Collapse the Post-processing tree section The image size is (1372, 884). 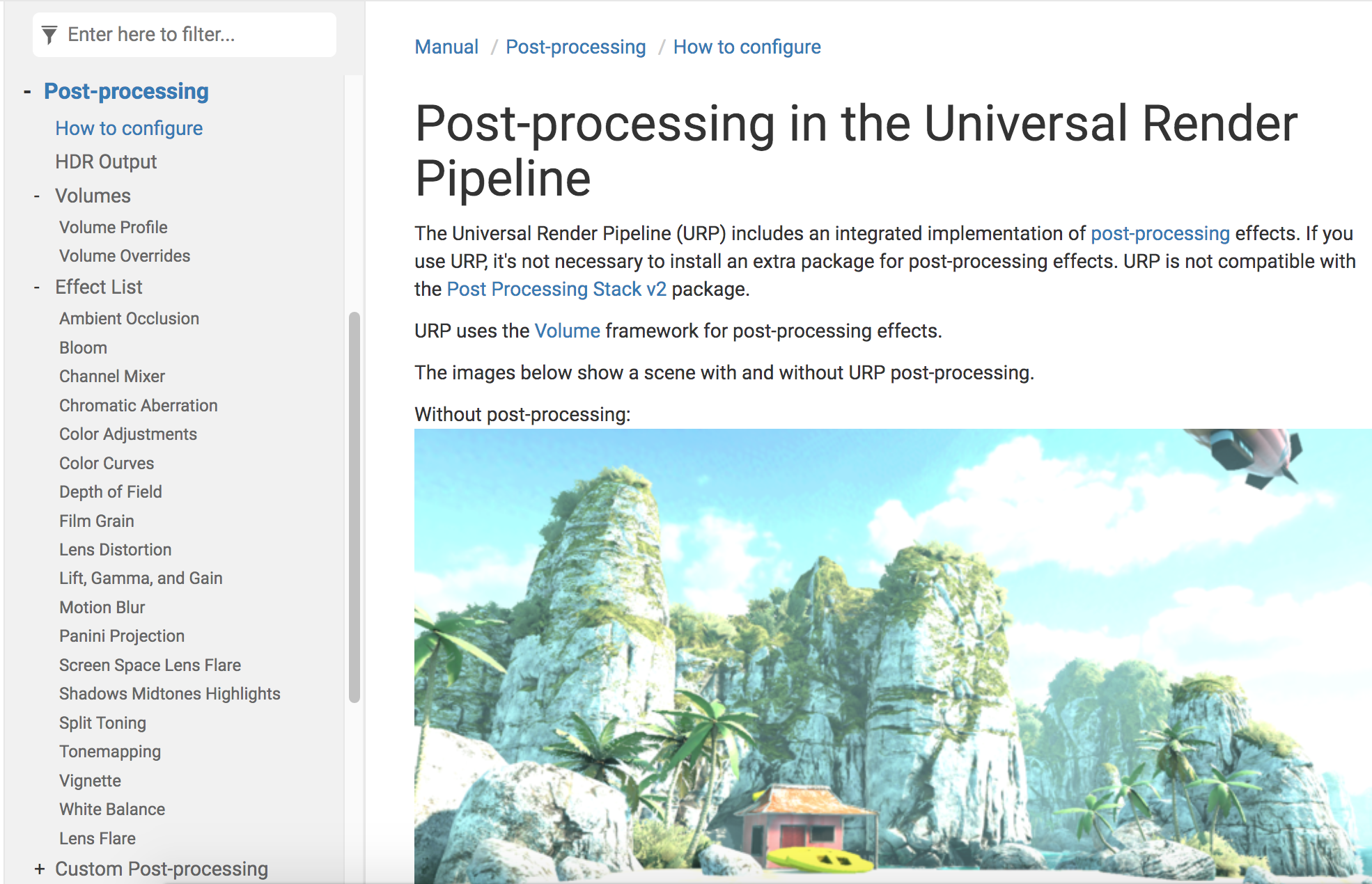(27, 92)
